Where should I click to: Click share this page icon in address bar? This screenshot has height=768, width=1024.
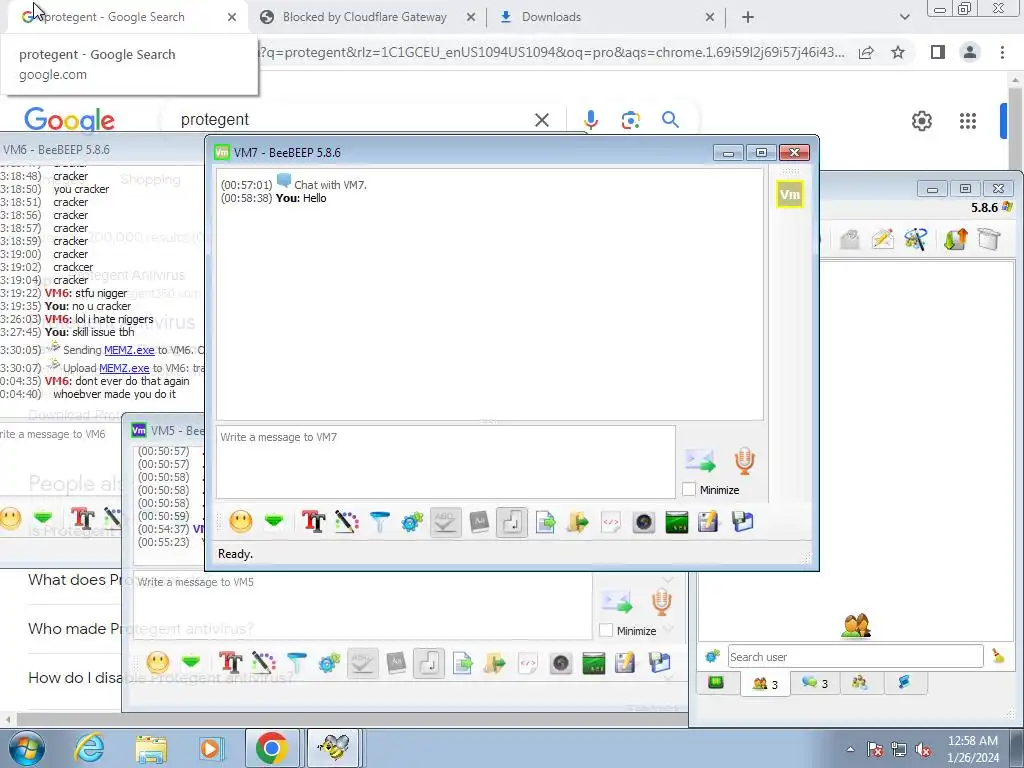tap(866, 52)
